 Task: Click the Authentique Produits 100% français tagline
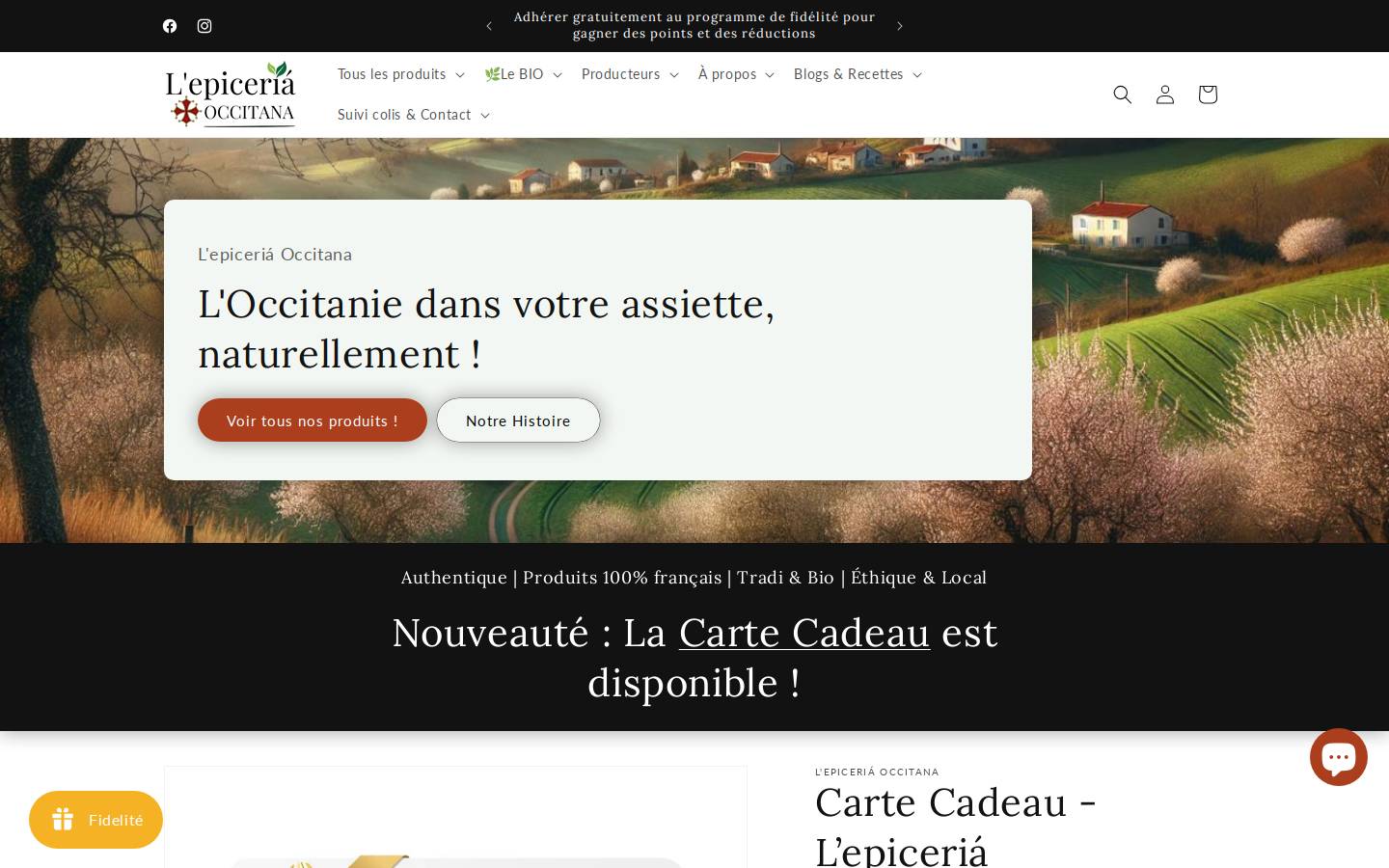694,578
